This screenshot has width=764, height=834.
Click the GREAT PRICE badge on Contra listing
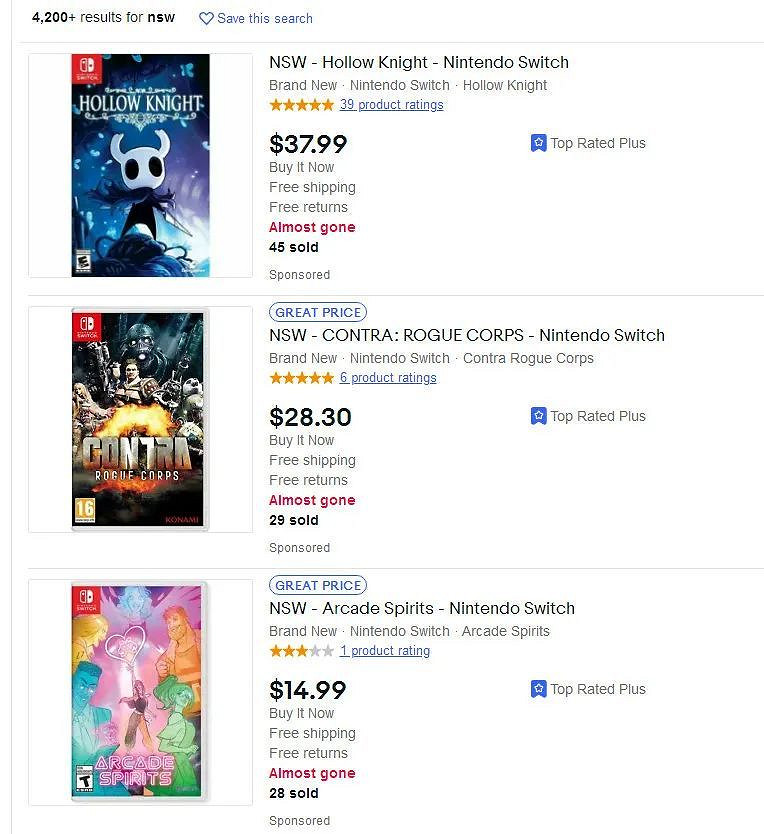[x=318, y=312]
